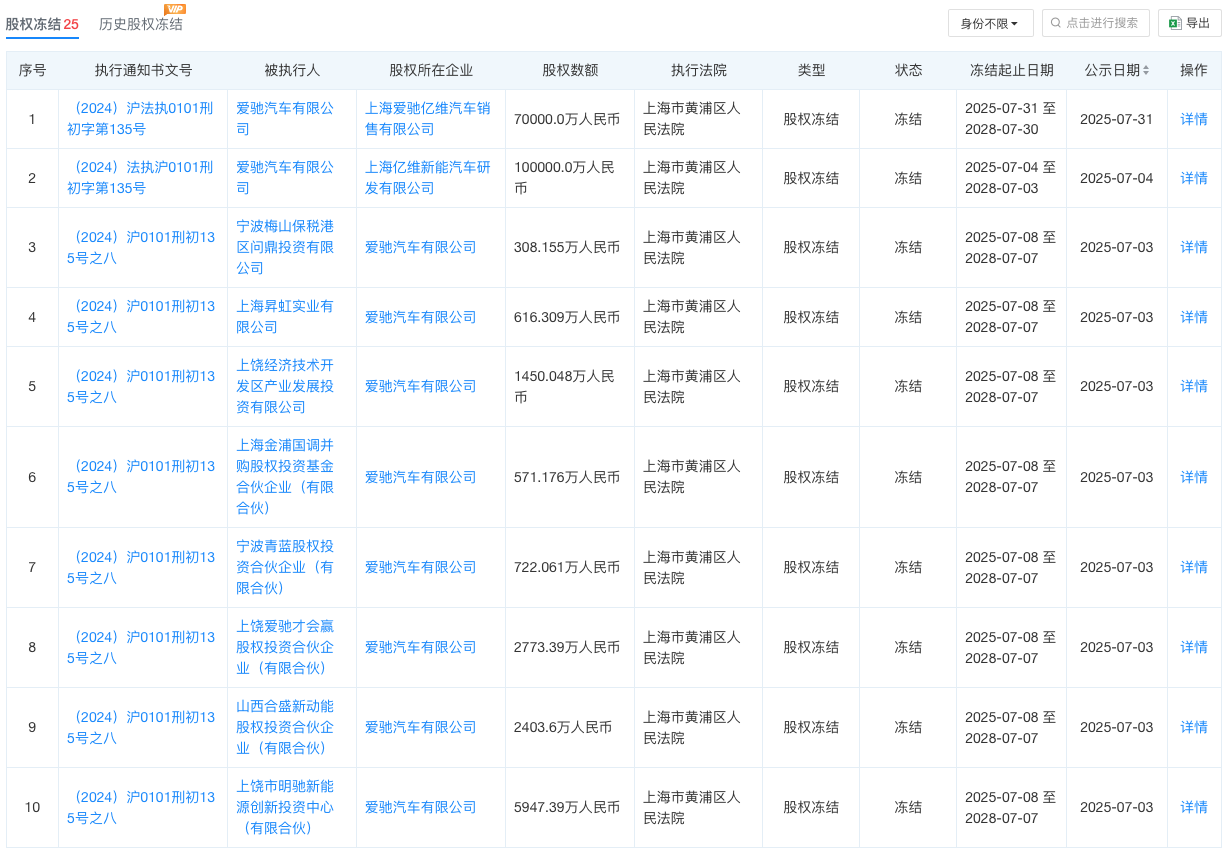The width and height of the screenshot is (1227, 853).
Task: Select the amount 616.309万人民币
Action: coord(567,317)
